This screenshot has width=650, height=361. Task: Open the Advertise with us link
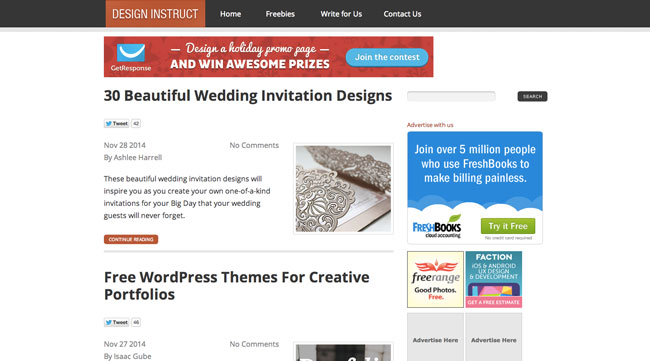click(430, 125)
